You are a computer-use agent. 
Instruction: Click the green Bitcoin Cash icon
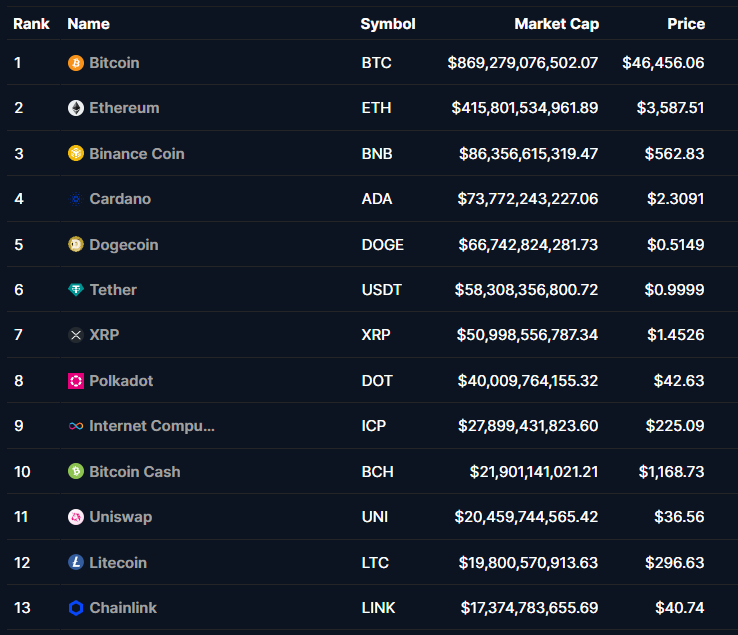coord(76,472)
